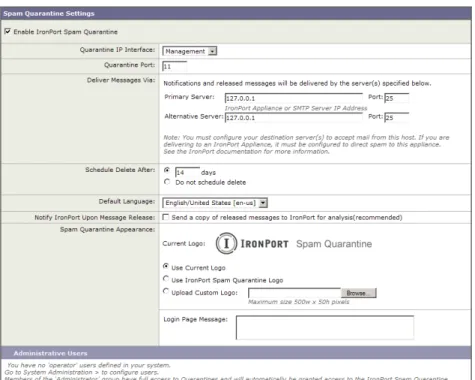Click the IronPort Spam Quarantine logo image
Screen dimensions: 475x380
tap(294, 243)
